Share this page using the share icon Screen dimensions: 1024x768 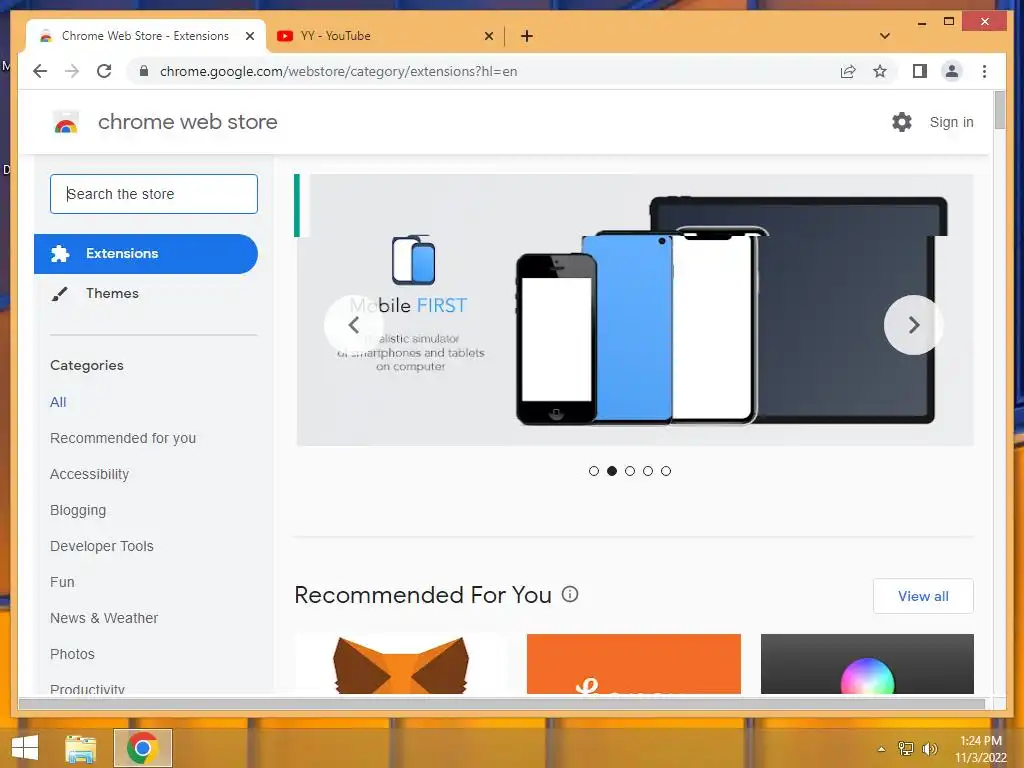point(848,71)
